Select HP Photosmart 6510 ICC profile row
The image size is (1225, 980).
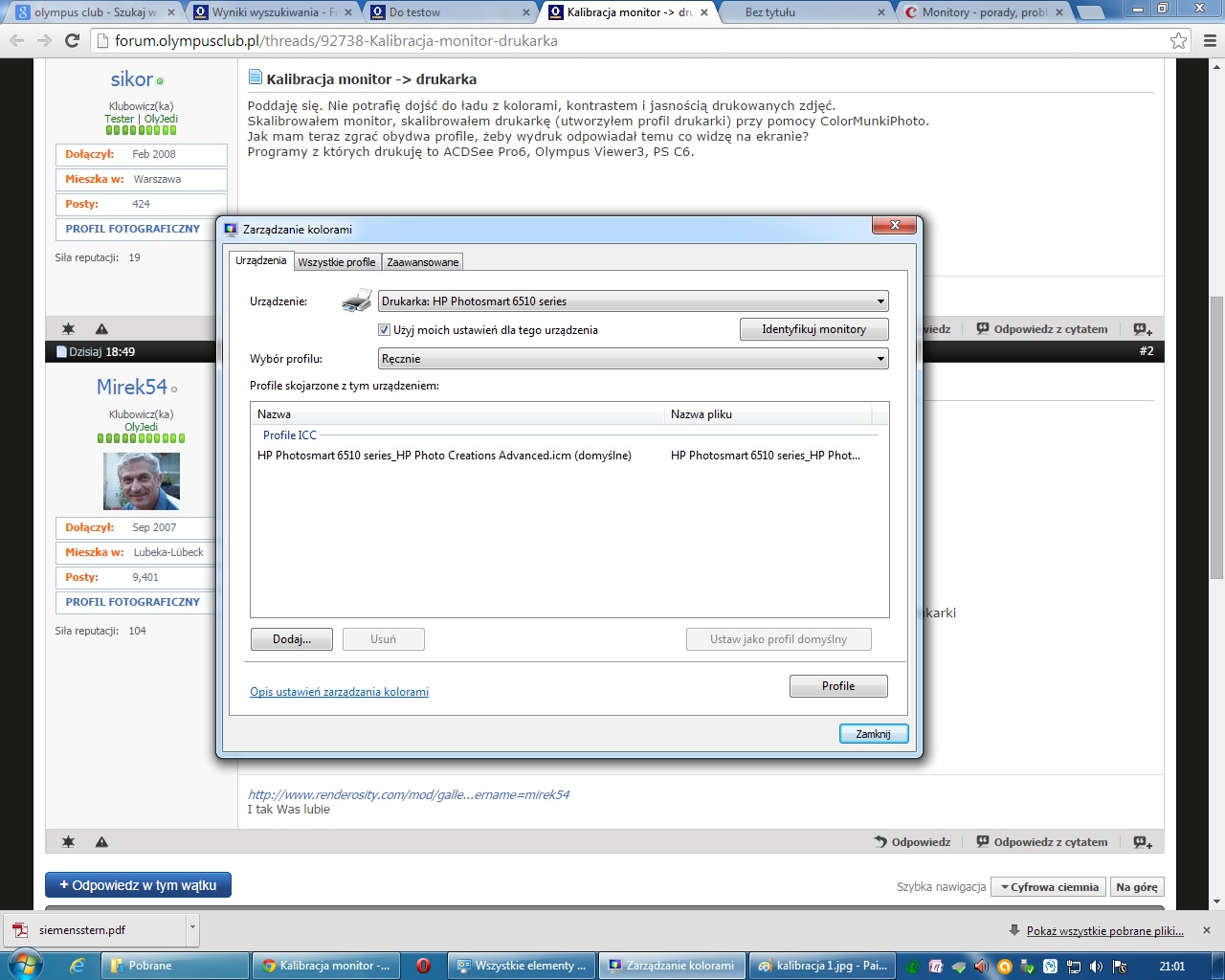click(444, 456)
